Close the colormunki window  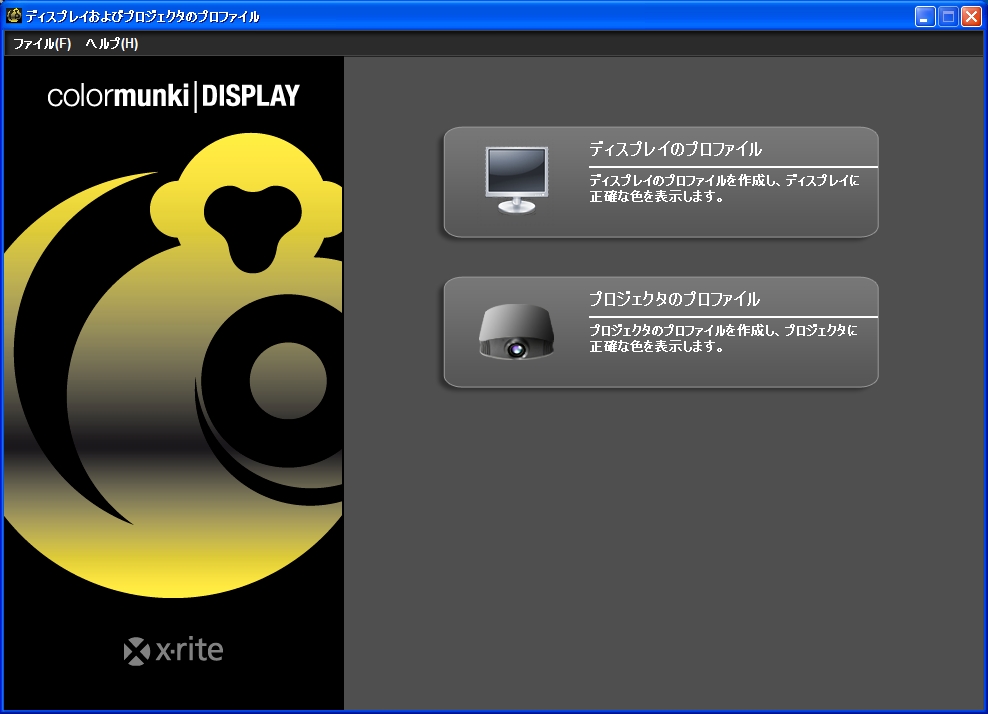coord(971,16)
